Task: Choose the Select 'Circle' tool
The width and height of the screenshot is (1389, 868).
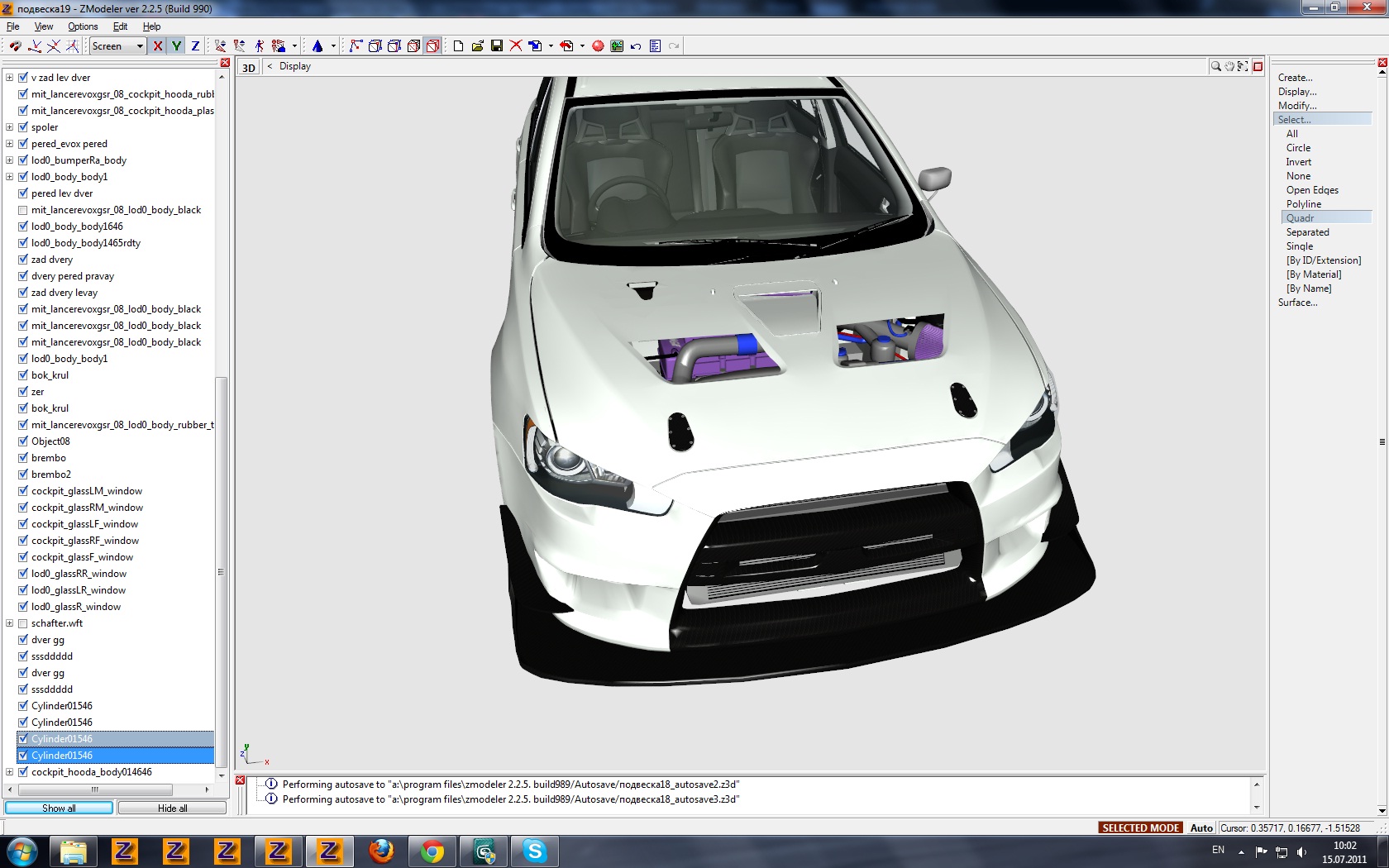Action: click(1298, 148)
